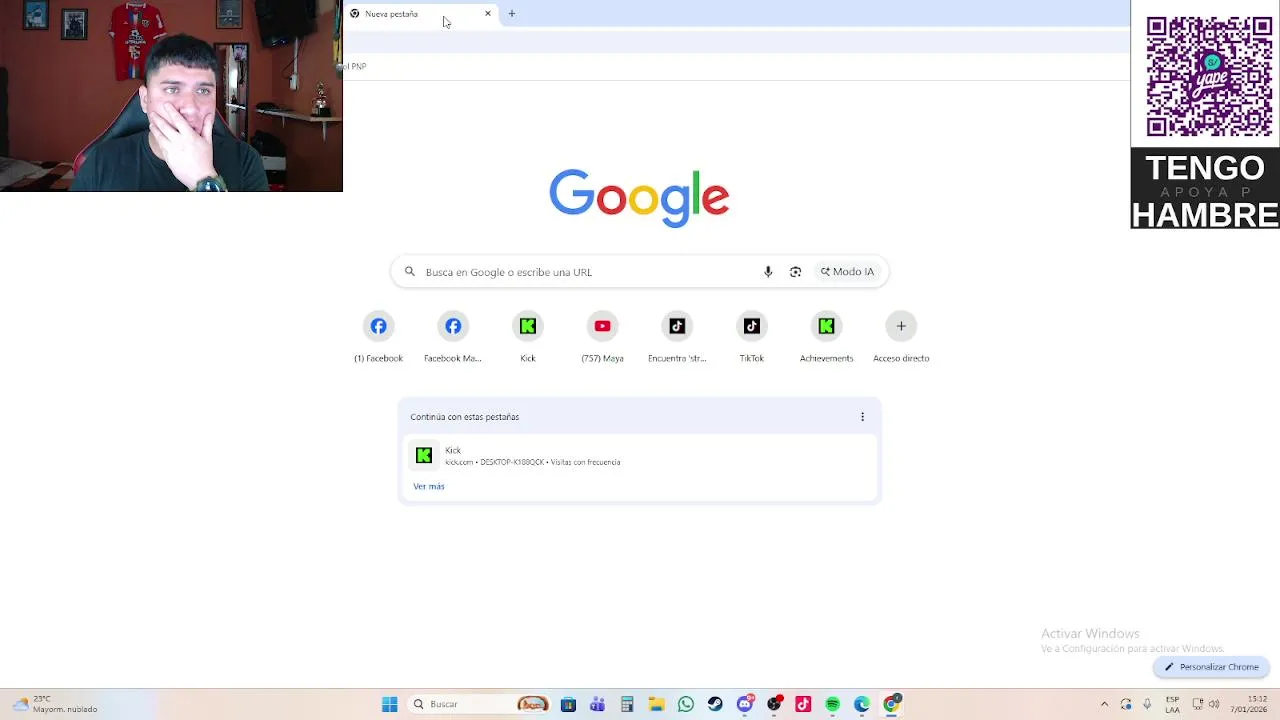Open the volume speaker tray icon
The image size is (1280, 720).
coord(1214,704)
